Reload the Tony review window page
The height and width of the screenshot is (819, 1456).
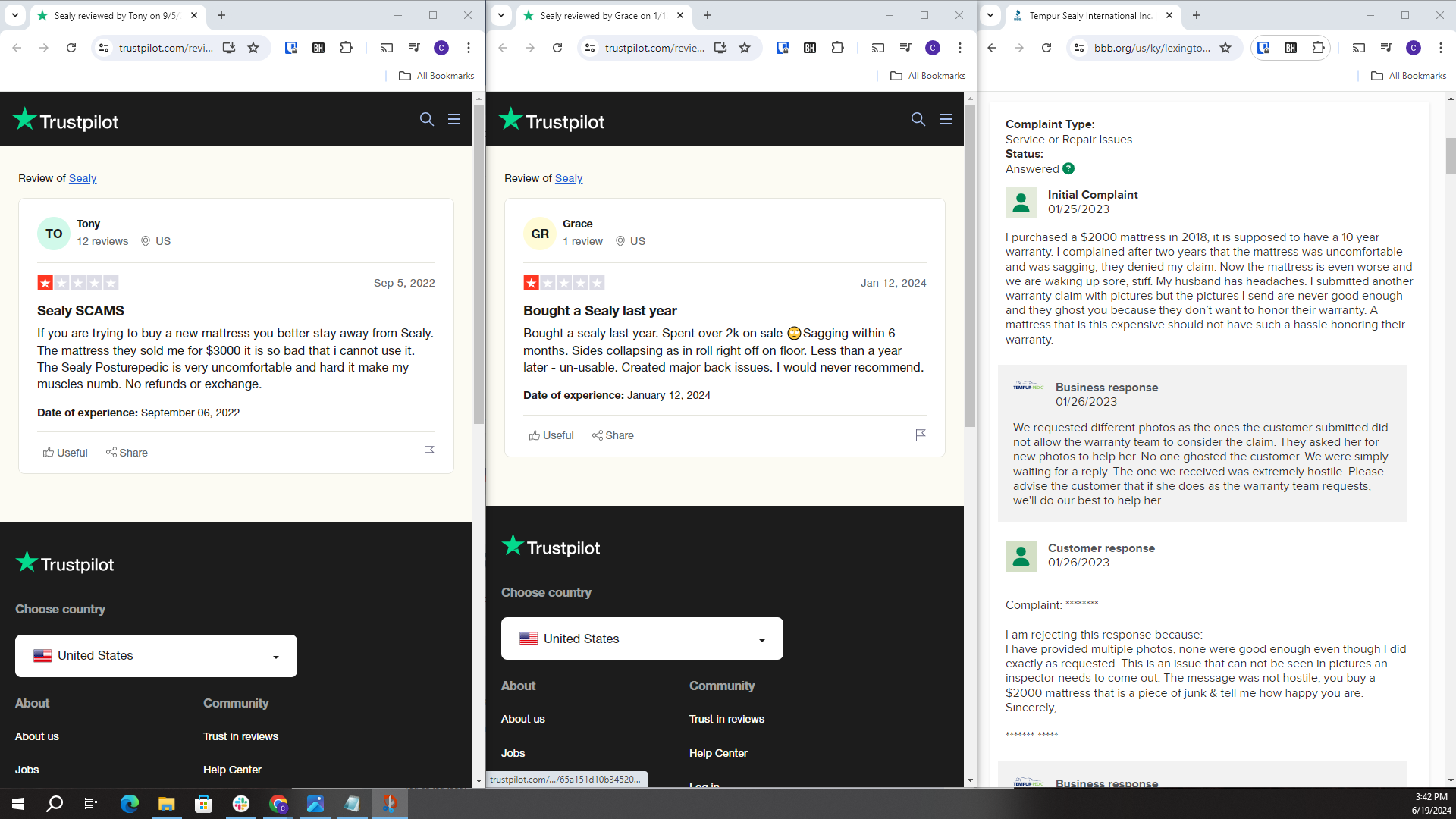pyautogui.click(x=71, y=48)
